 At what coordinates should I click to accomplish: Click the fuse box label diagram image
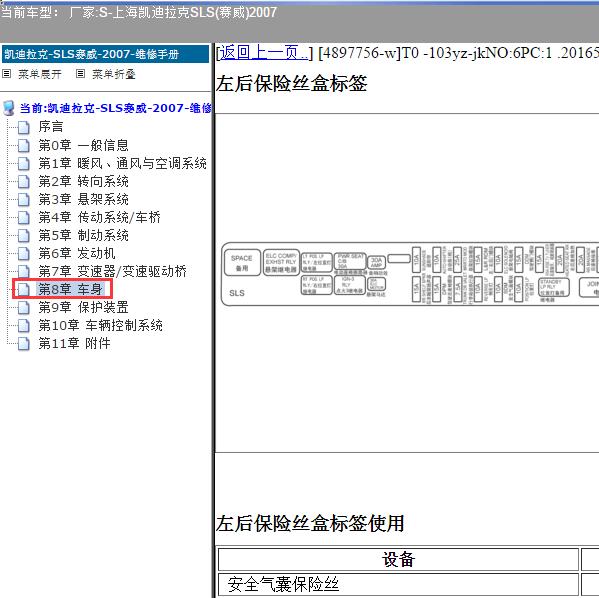click(410, 274)
